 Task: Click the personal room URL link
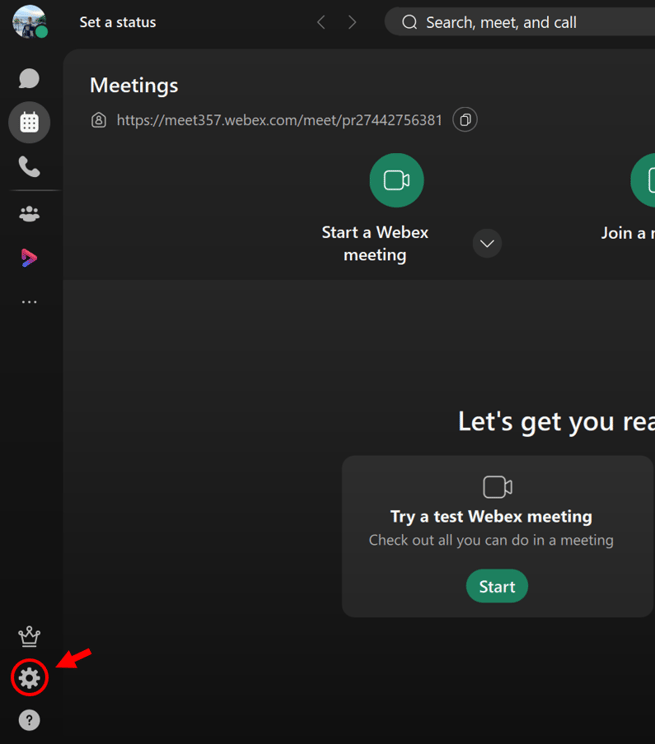279,120
